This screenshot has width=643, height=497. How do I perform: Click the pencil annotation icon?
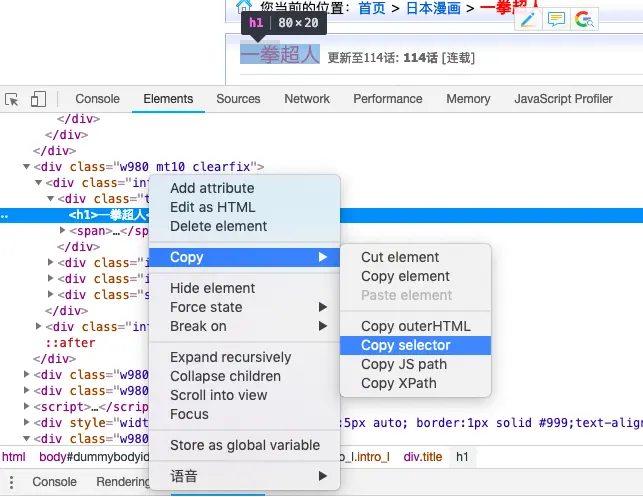pos(528,19)
